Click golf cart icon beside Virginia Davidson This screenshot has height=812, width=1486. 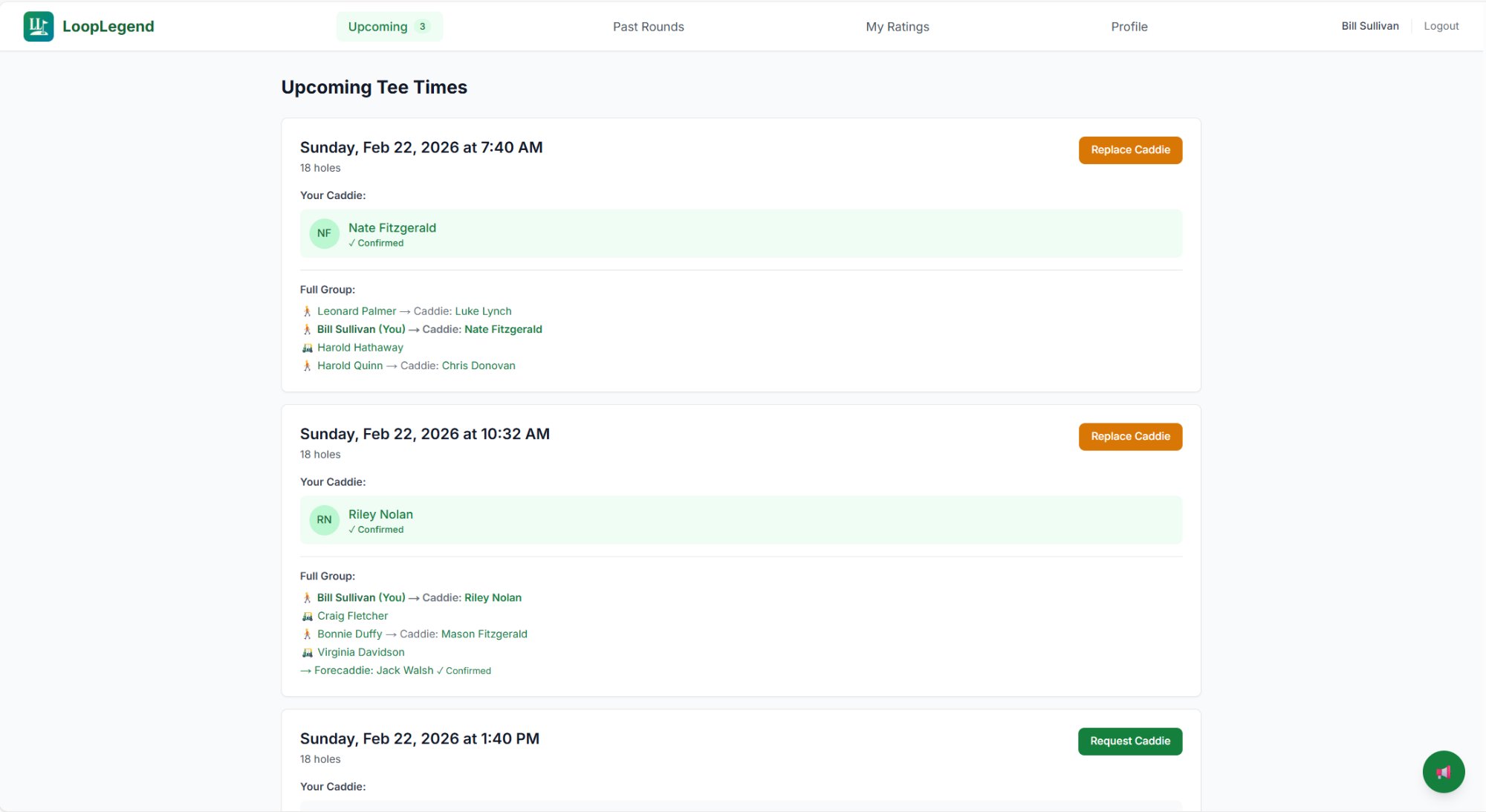pyautogui.click(x=307, y=652)
